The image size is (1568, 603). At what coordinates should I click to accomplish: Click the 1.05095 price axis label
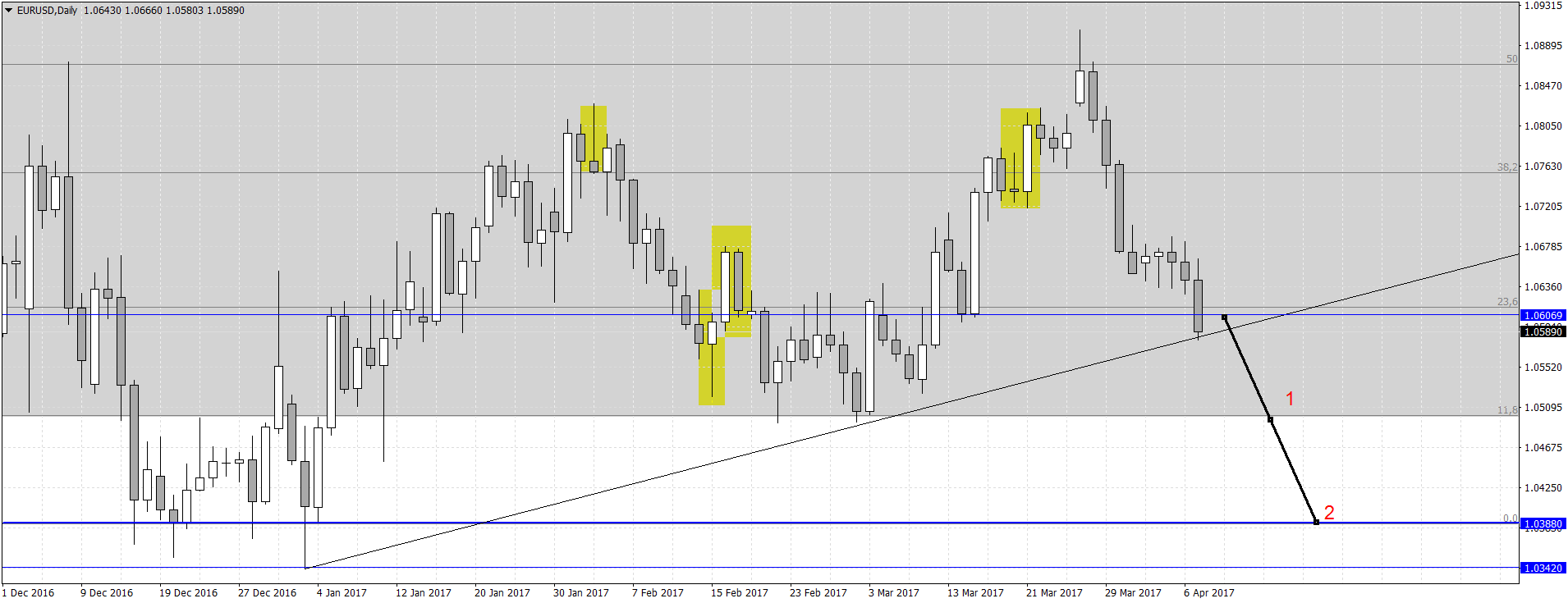[1543, 408]
